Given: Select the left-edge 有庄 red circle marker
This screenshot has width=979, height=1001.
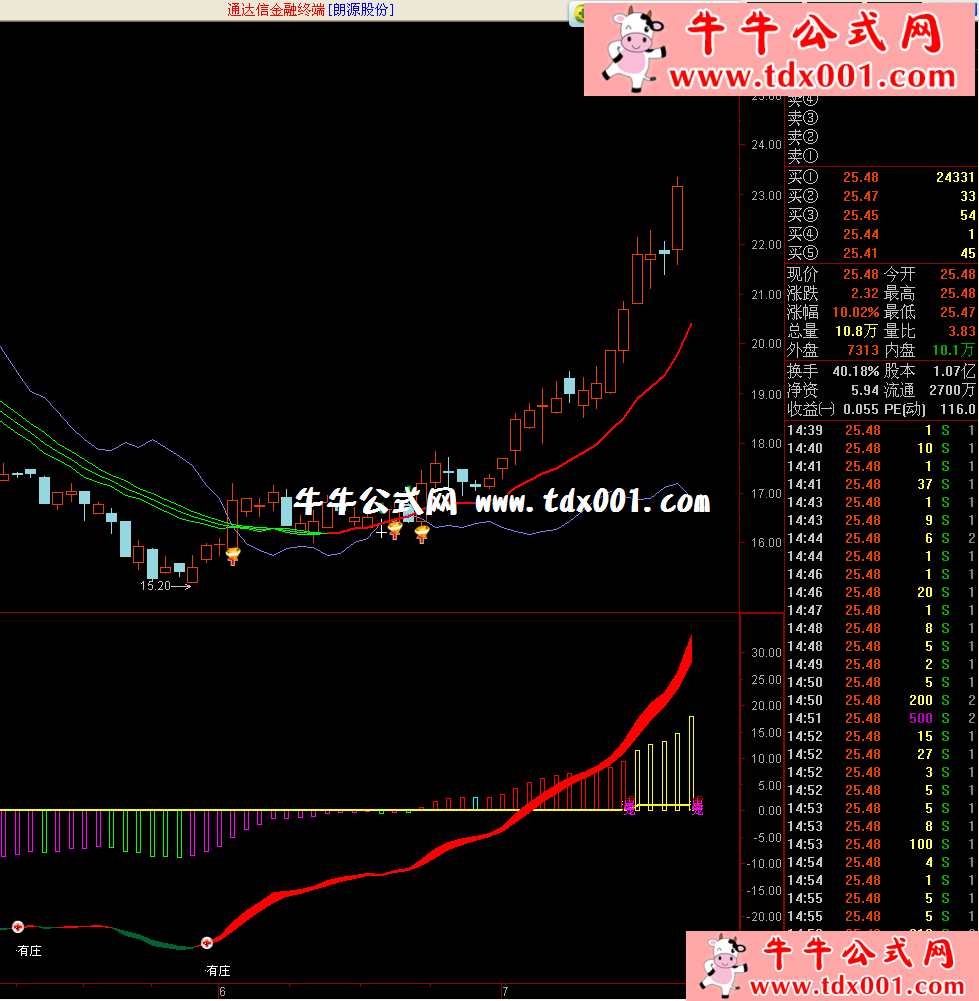Looking at the screenshot, I should [17, 927].
